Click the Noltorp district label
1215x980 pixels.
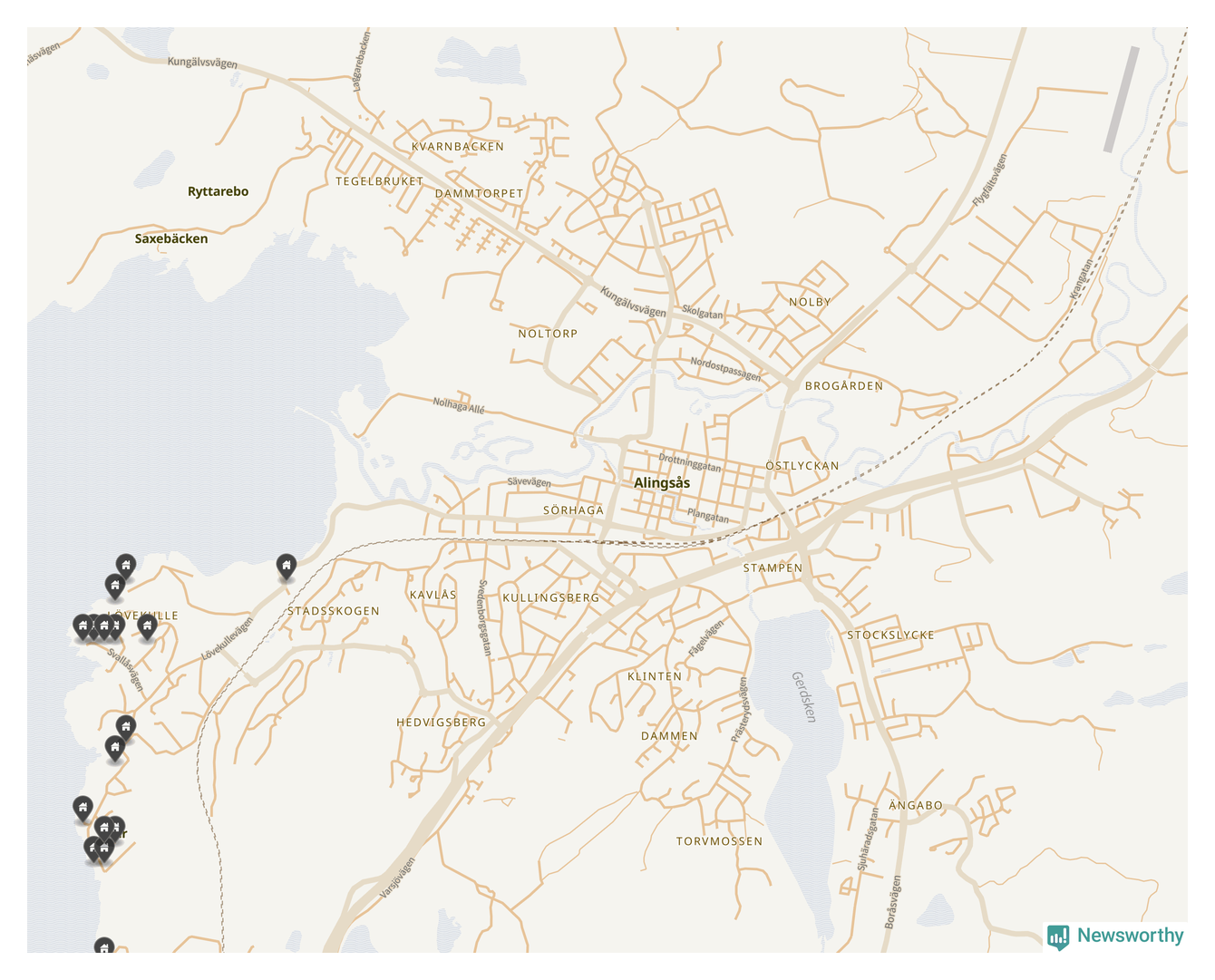(x=548, y=334)
